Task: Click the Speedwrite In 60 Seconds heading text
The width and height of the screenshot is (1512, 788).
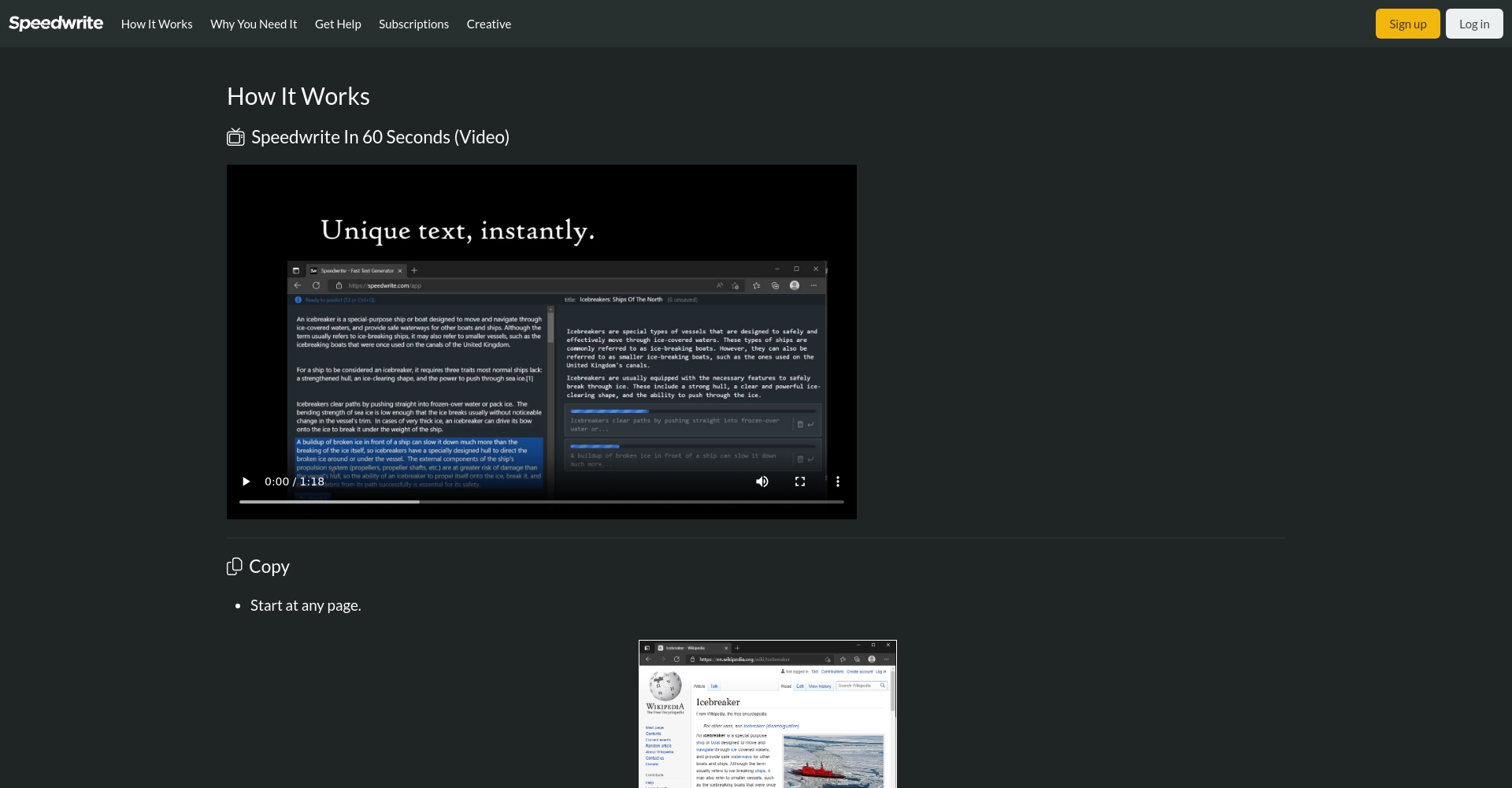Action: click(380, 137)
